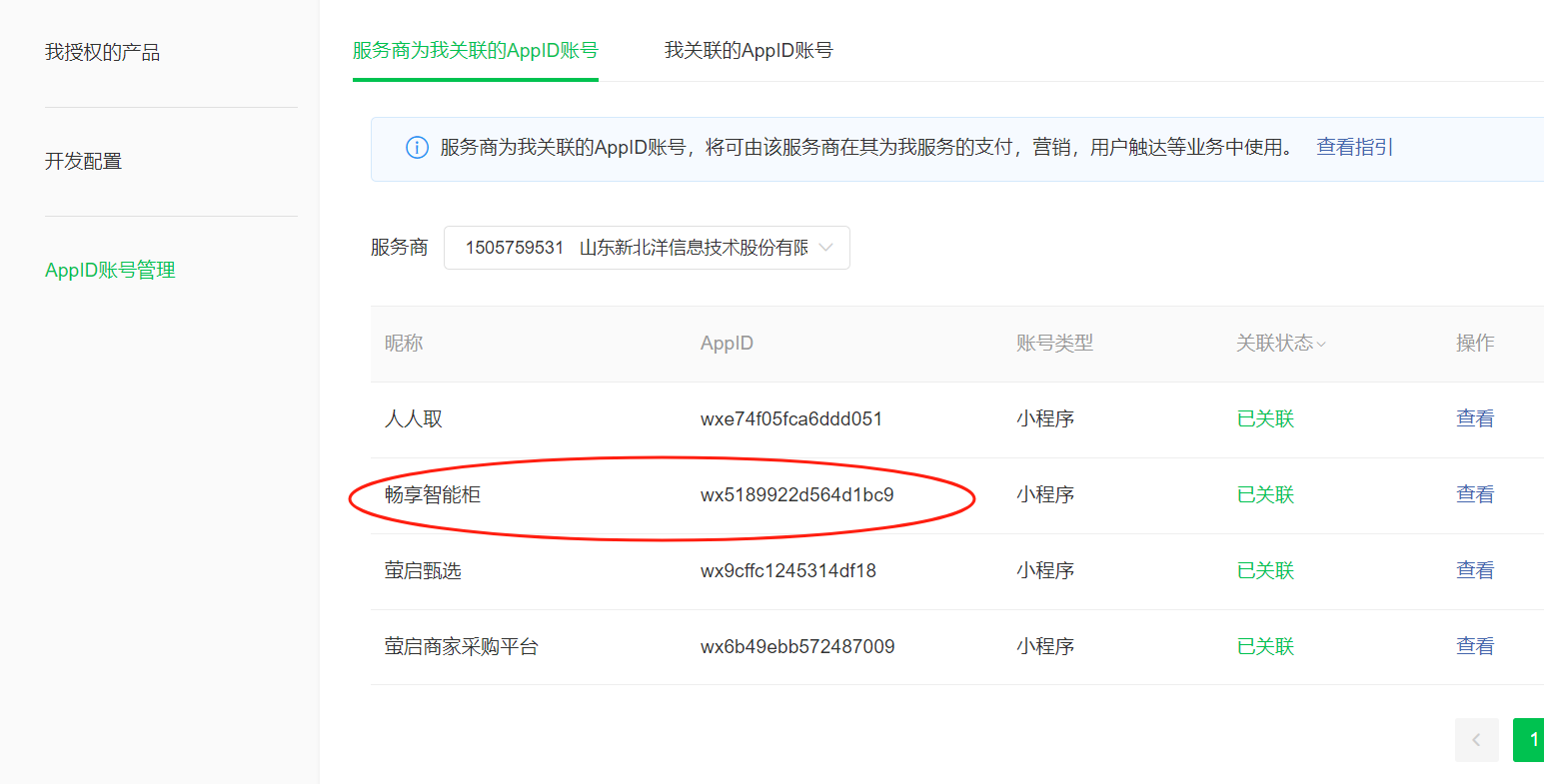Click the blue info icon in the notice
1544x784 pixels.
[417, 148]
